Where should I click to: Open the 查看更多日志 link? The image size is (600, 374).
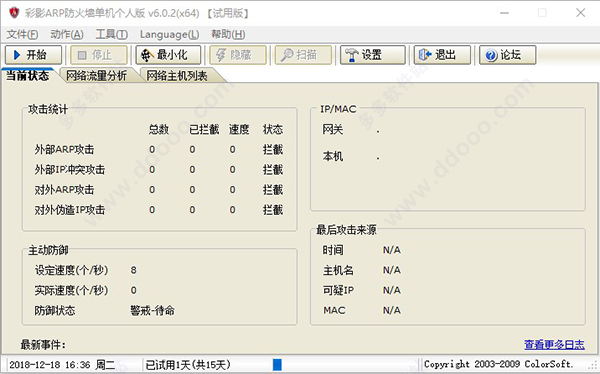point(554,345)
